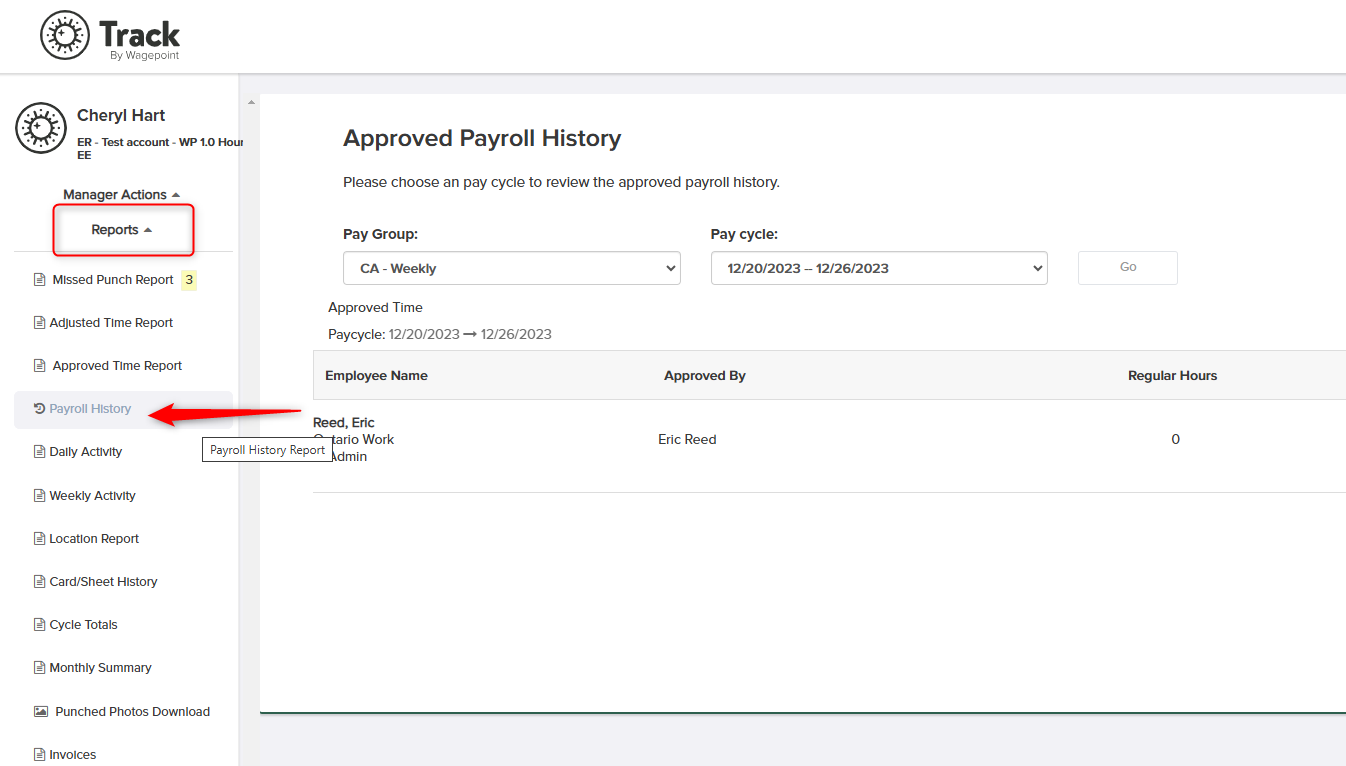The width and height of the screenshot is (1346, 766).
Task: Collapse the Manager Actions section
Action: [x=122, y=195]
